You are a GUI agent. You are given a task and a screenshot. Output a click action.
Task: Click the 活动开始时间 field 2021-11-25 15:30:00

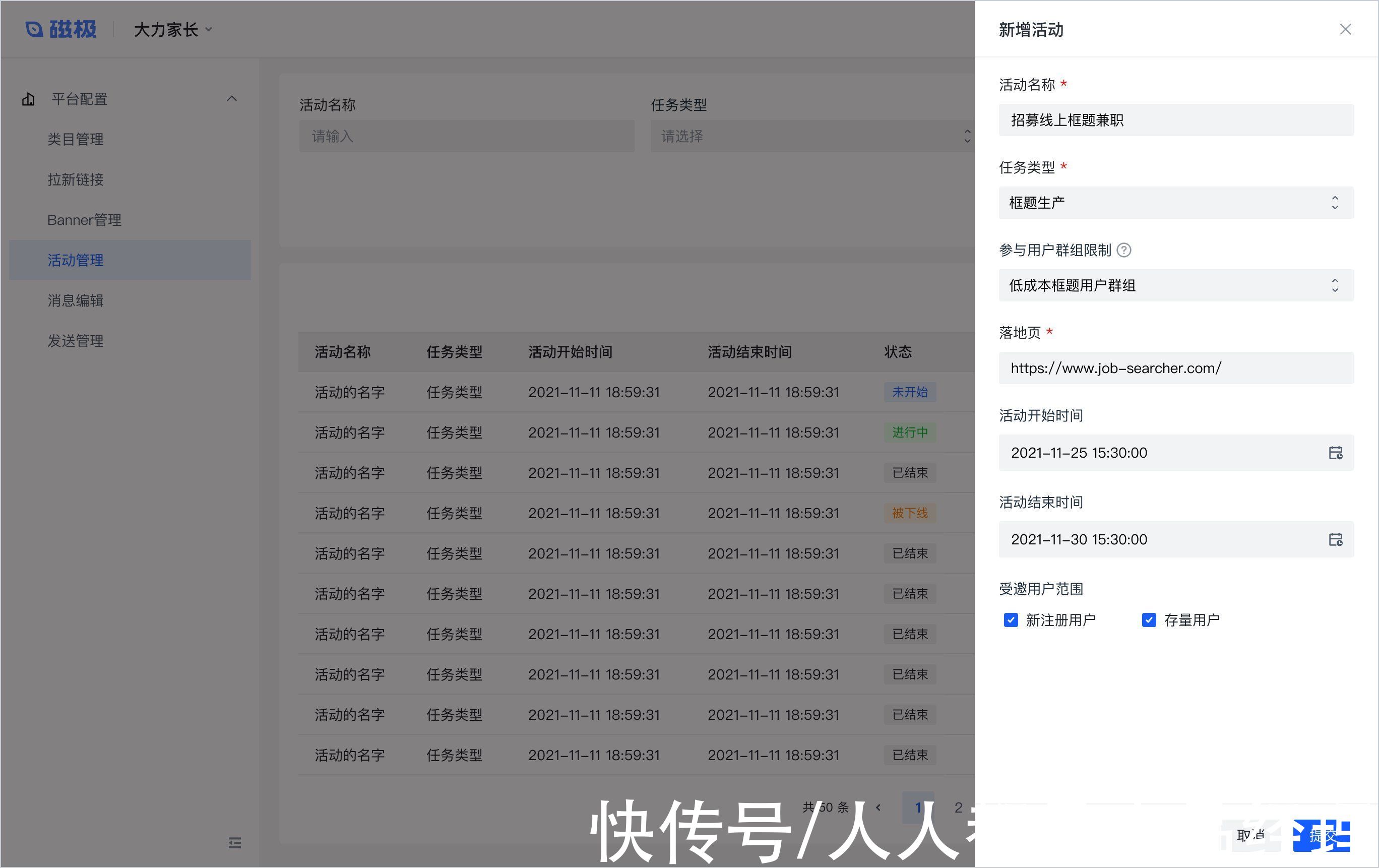point(1176,453)
